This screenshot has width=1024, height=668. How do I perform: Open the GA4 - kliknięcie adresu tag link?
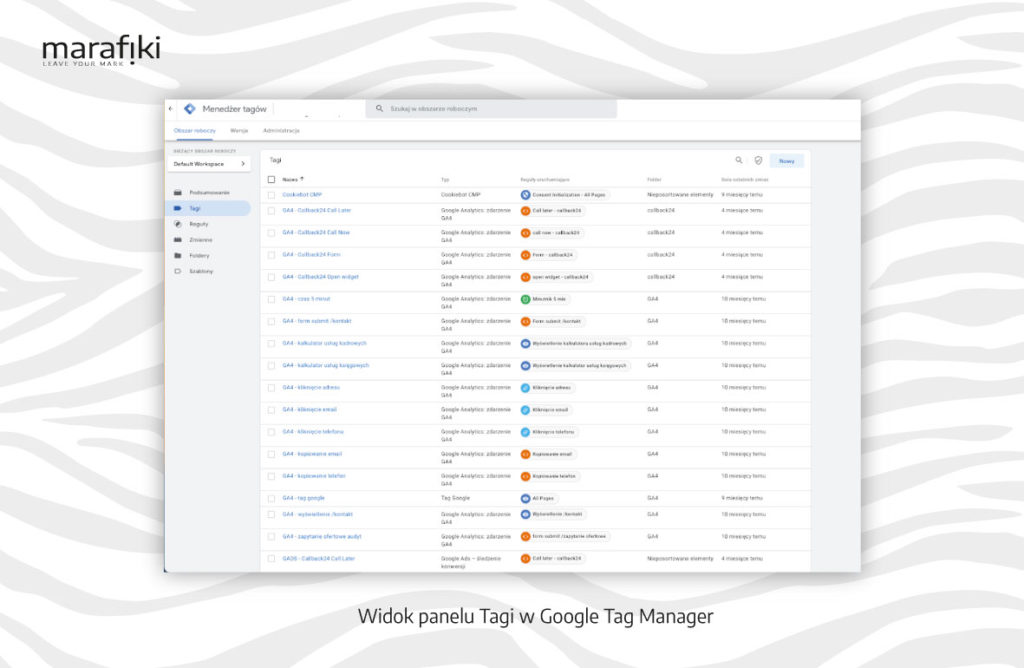(311, 387)
